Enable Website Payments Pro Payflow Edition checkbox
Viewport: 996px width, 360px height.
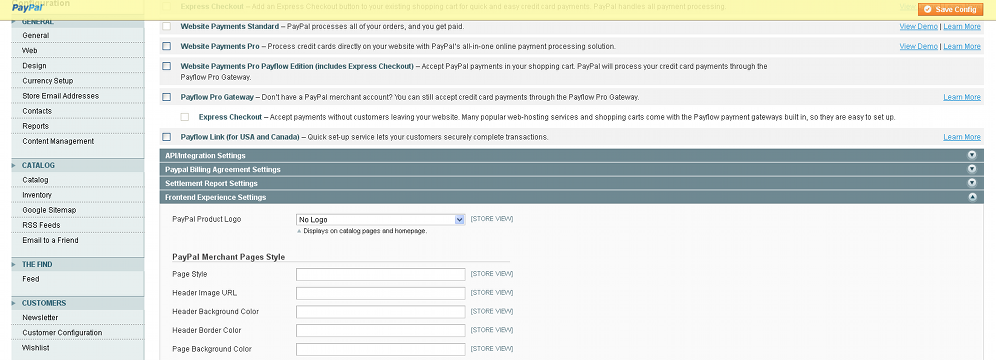[166, 66]
